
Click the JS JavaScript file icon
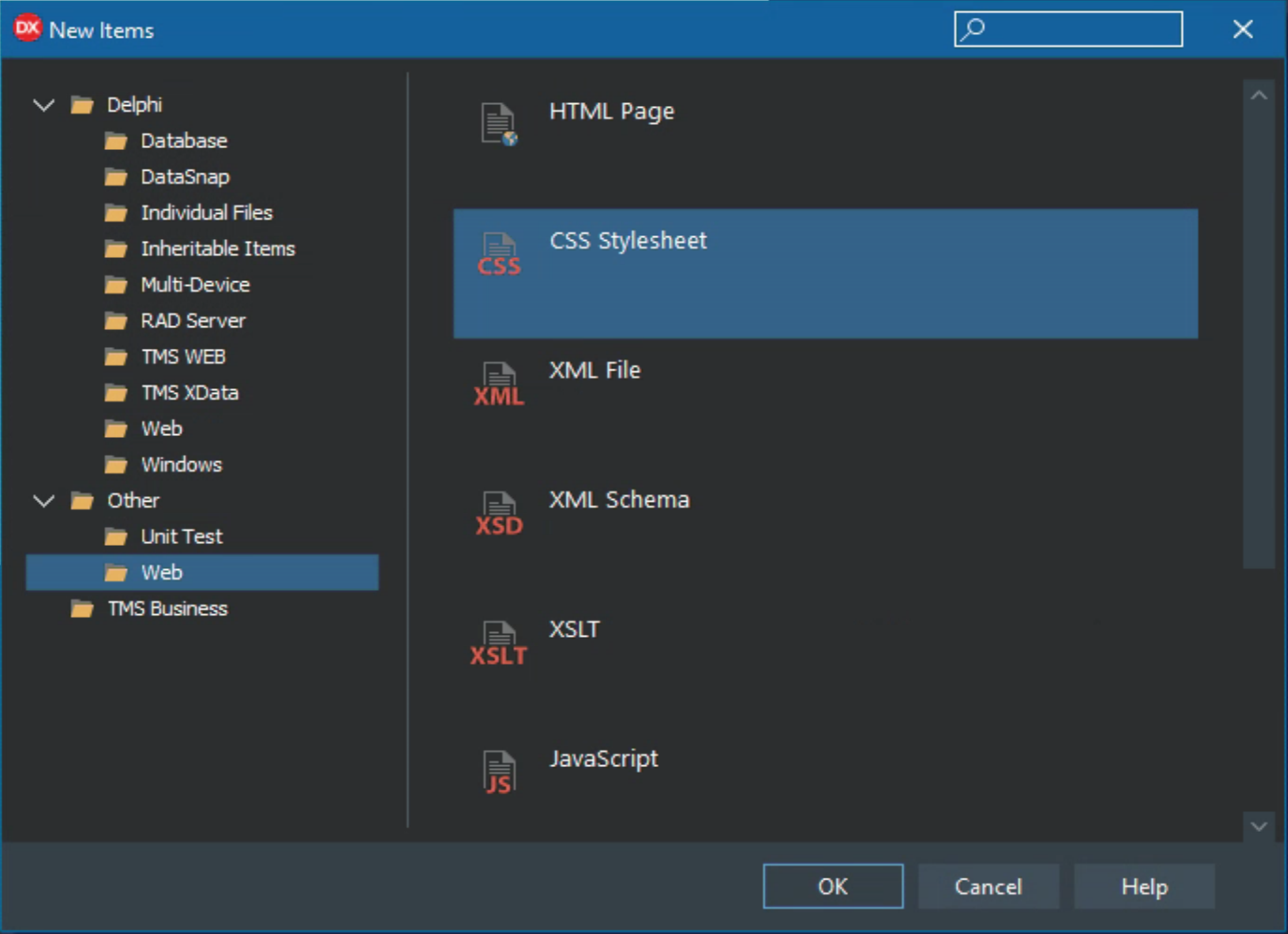(499, 773)
